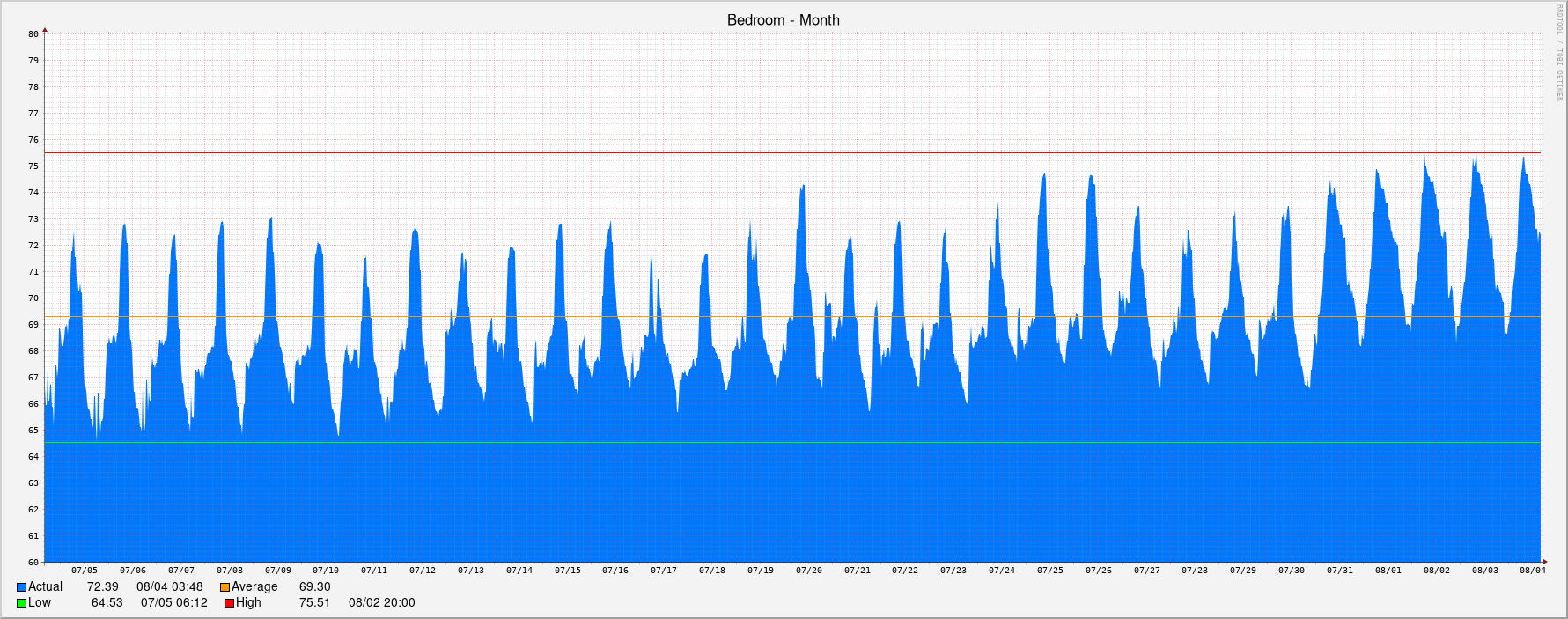Image resolution: width=1568 pixels, height=619 pixels.
Task: Click the orange Average legend swatch
Action: (225, 587)
